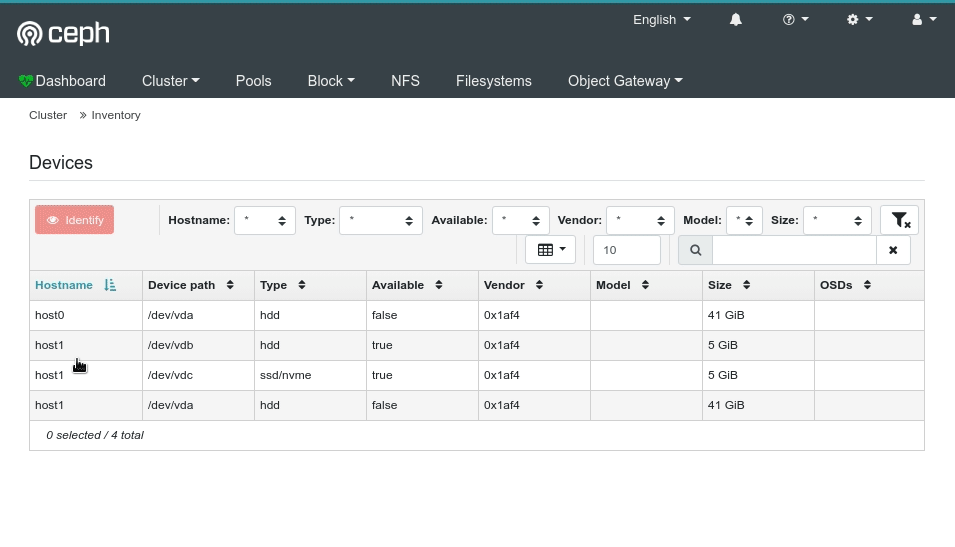
Task: Open Size filter dropdown
Action: [837, 220]
